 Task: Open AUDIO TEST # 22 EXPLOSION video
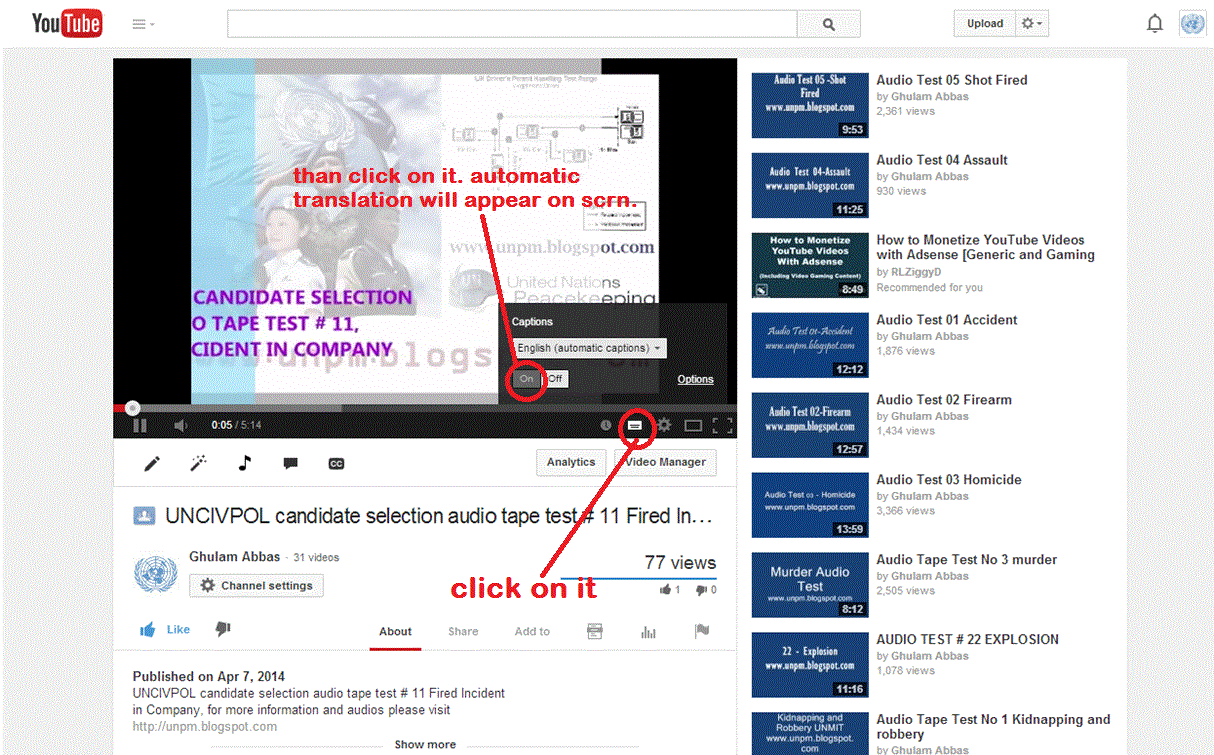[968, 640]
